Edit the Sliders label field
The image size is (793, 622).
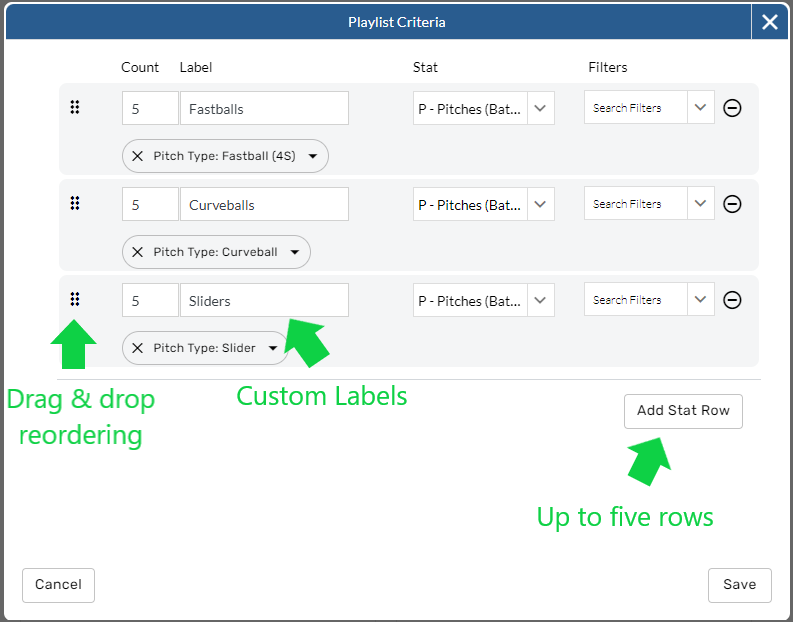coord(264,300)
